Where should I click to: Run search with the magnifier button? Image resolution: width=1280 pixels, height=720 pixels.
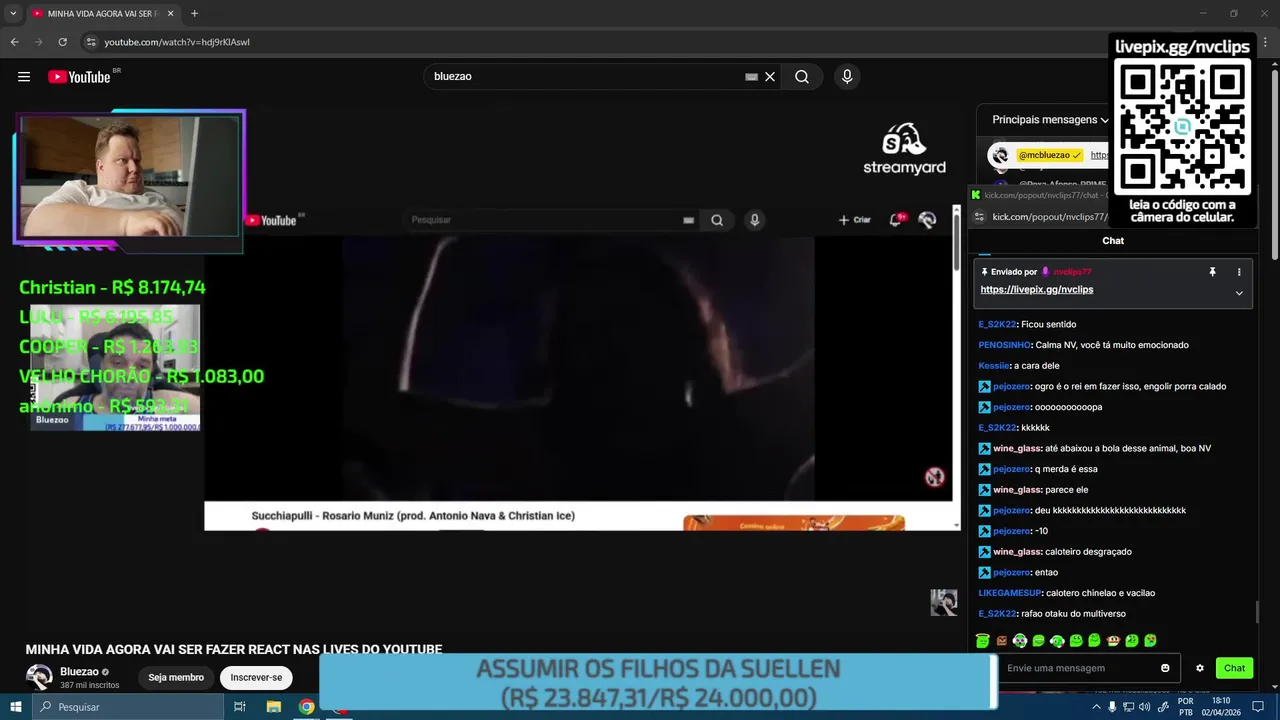(802, 77)
